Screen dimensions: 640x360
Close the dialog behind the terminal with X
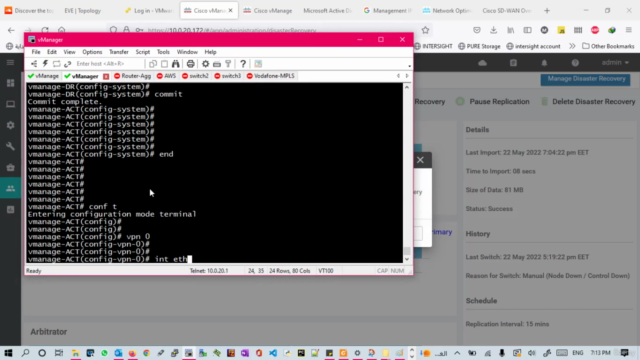coord(420,160)
